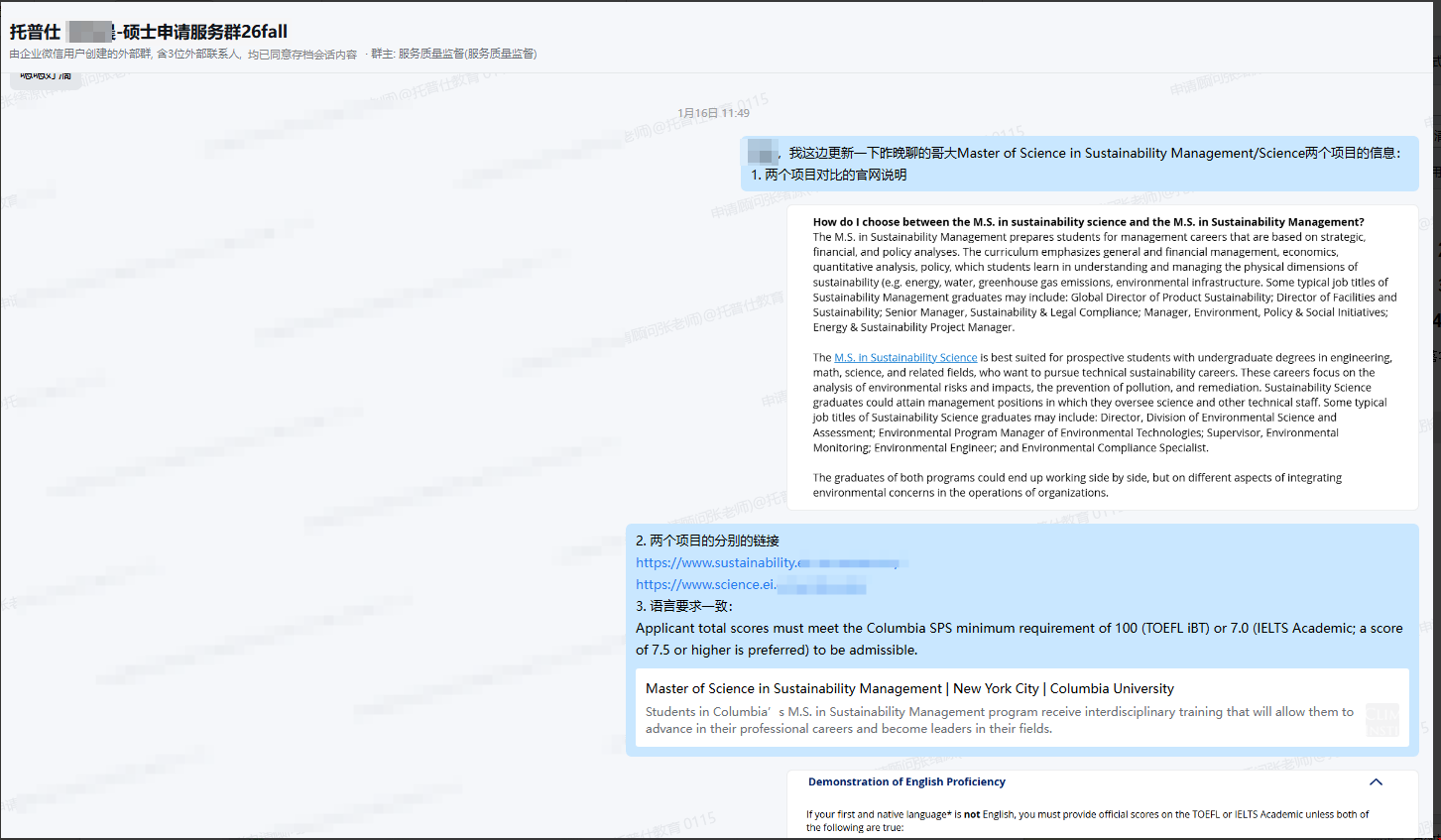Click the thumbnail on the Columbia preview card
Image resolution: width=1441 pixels, height=840 pixels.
click(1382, 717)
